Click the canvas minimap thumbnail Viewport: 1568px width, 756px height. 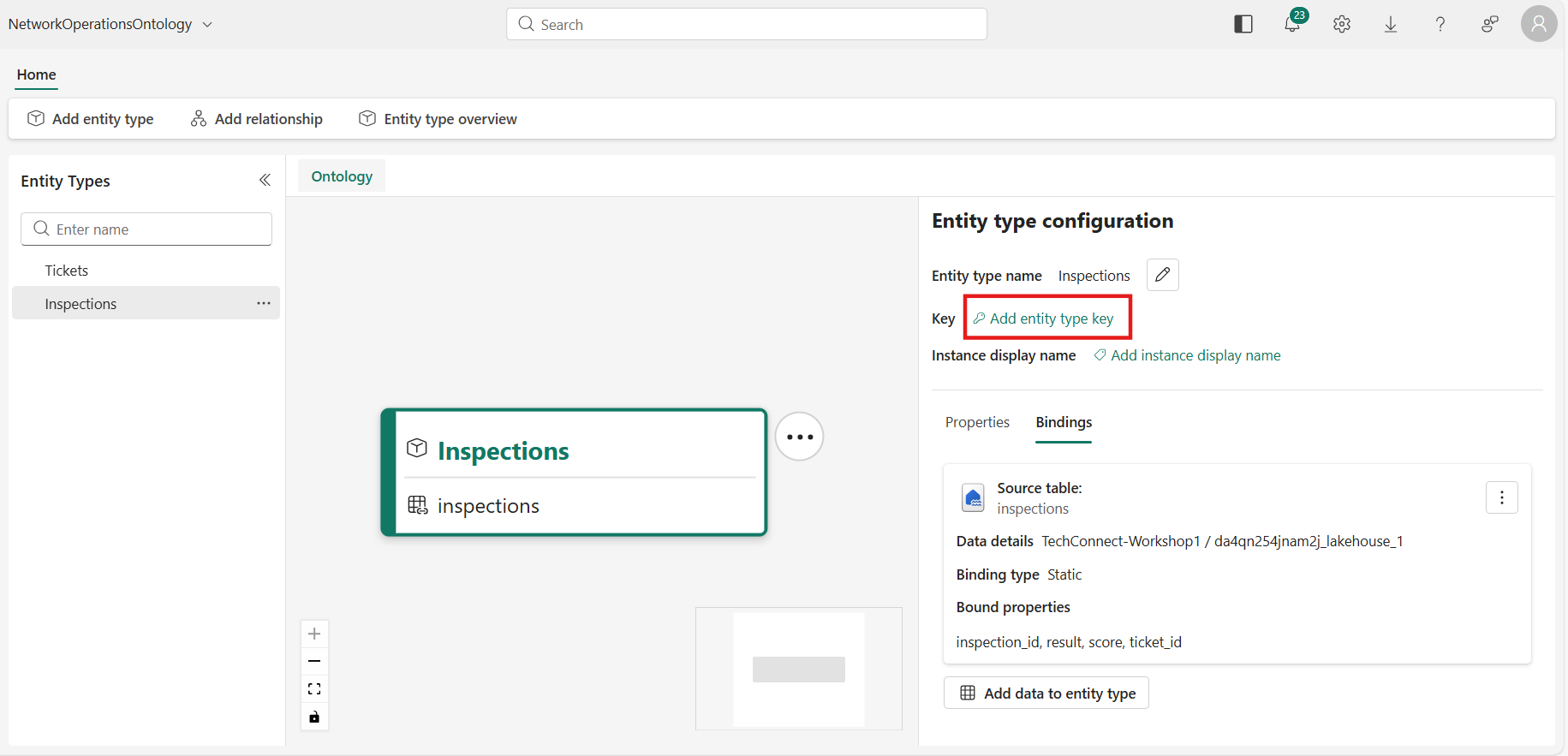[799, 669]
